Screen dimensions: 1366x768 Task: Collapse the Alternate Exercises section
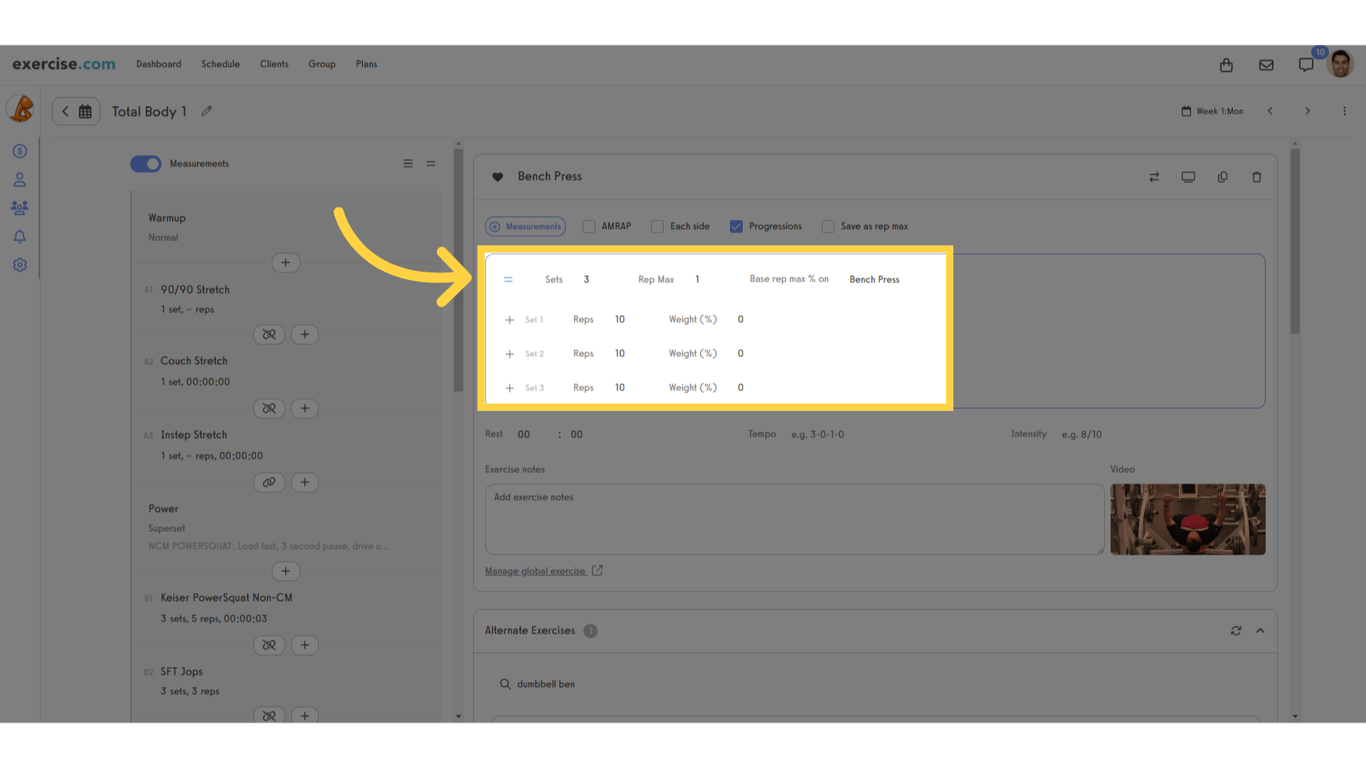click(1257, 630)
